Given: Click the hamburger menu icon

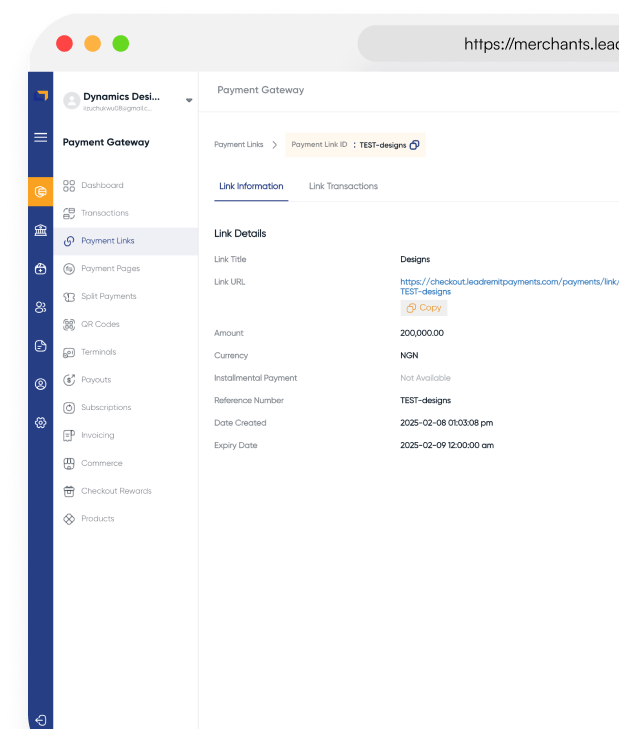Looking at the screenshot, I should point(41,137).
